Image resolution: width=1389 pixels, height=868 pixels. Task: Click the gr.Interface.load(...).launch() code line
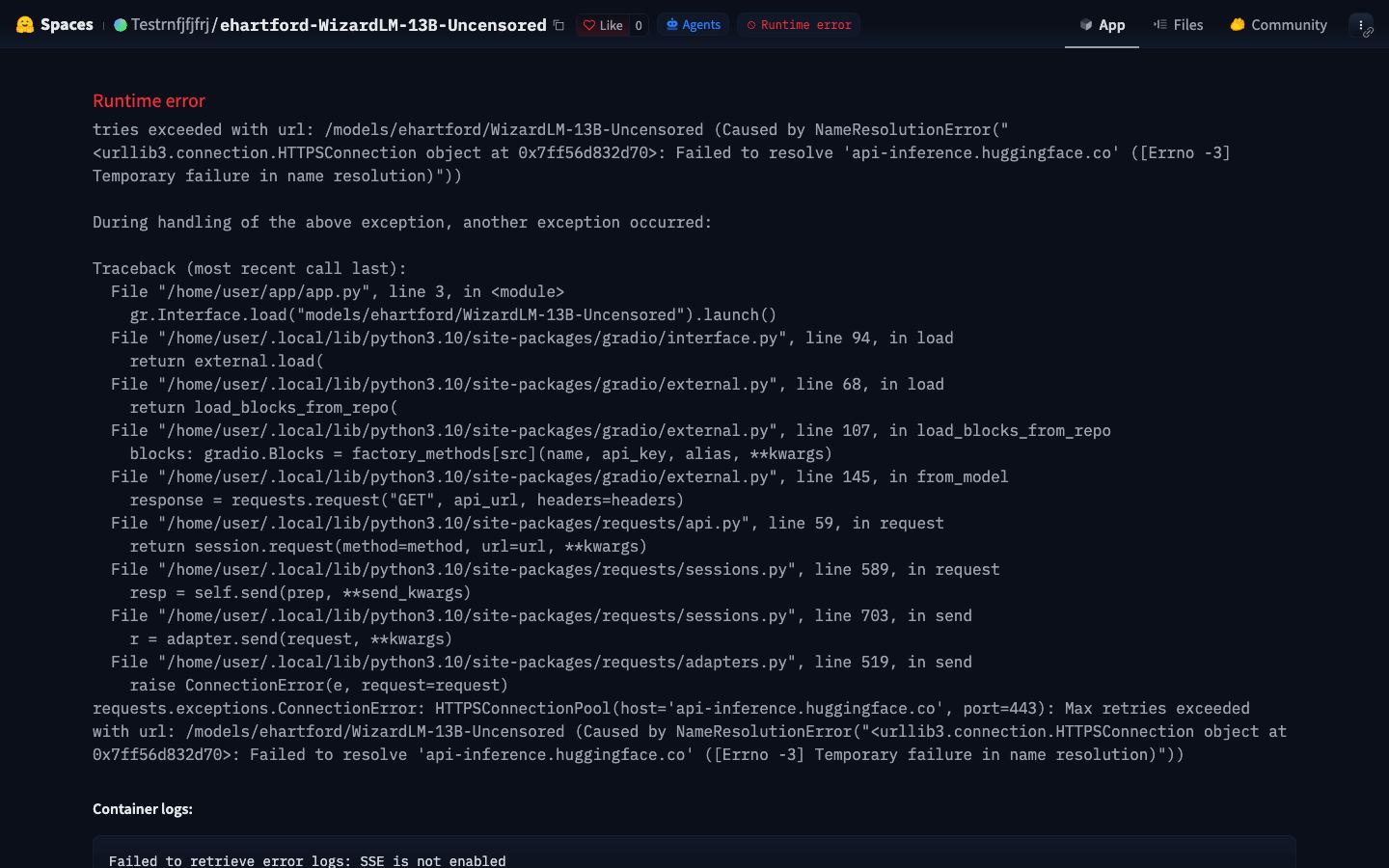coord(453,314)
